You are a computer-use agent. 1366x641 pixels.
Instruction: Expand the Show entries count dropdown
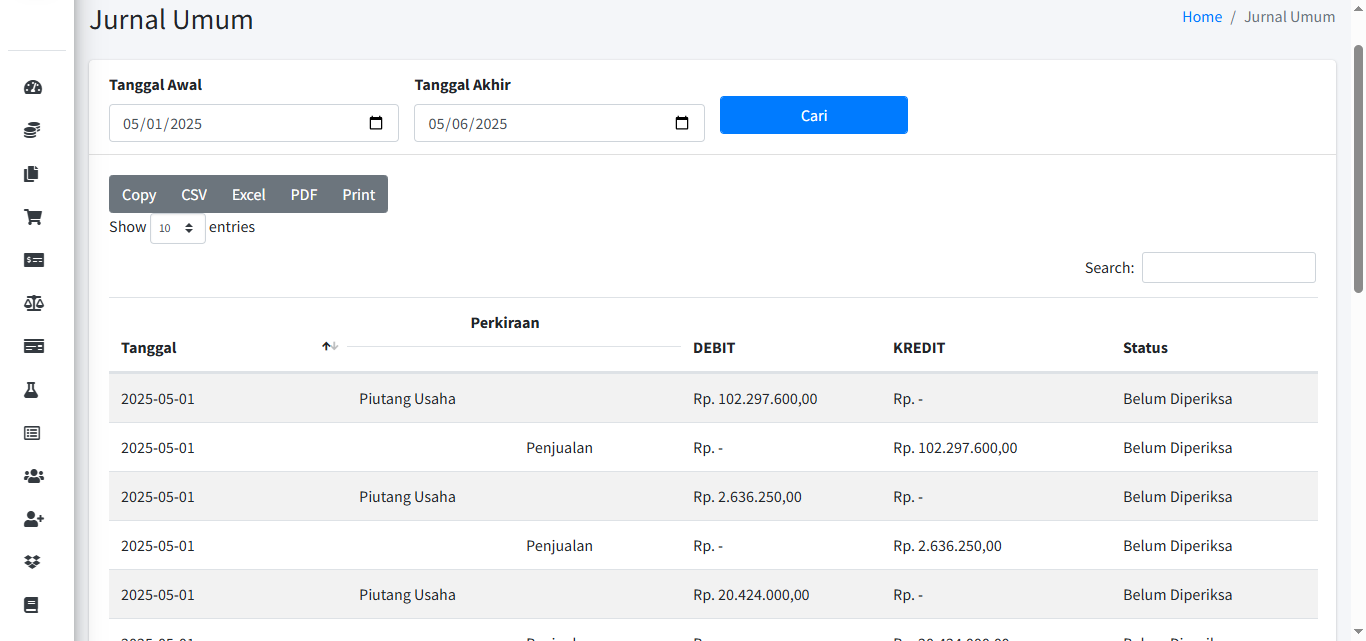(x=178, y=228)
